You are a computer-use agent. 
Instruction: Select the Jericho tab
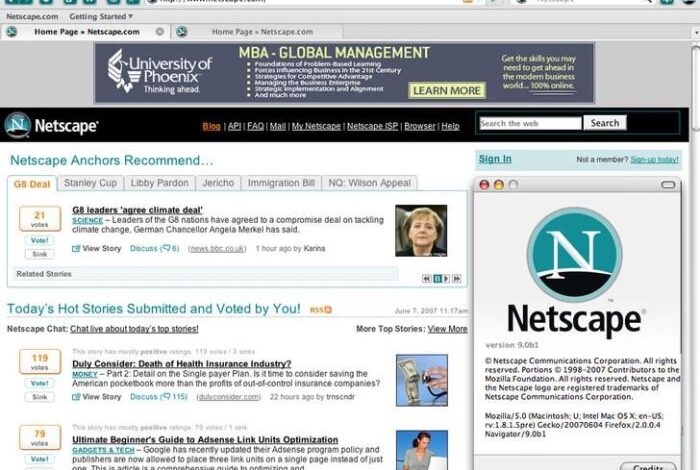(x=218, y=183)
